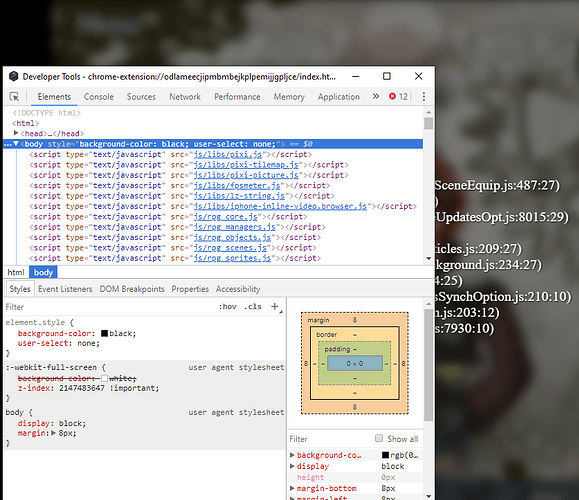
Task: Click the DevTools logo in the title bar
Action: pyautogui.click(x=14, y=76)
